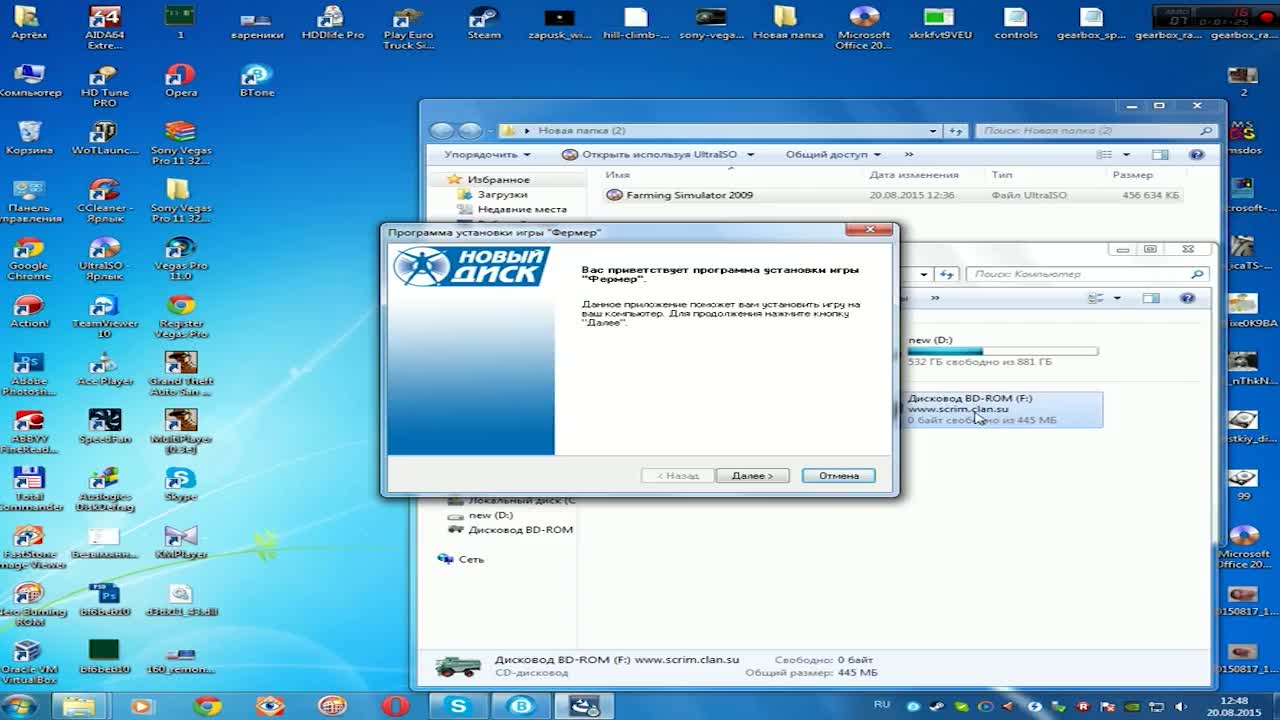This screenshot has height=720, width=1280.
Task: Open the HDDlife Pro desktop icon
Action: (x=333, y=23)
